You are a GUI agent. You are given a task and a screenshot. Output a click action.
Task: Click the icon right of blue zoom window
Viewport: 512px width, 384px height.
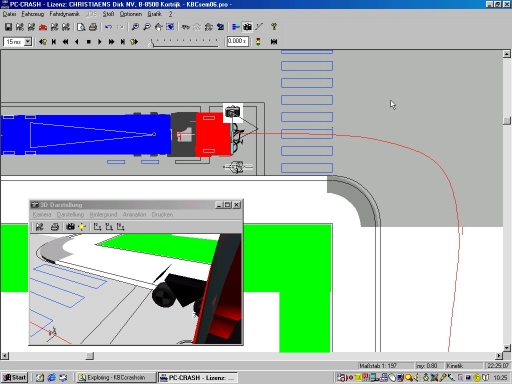(186, 27)
